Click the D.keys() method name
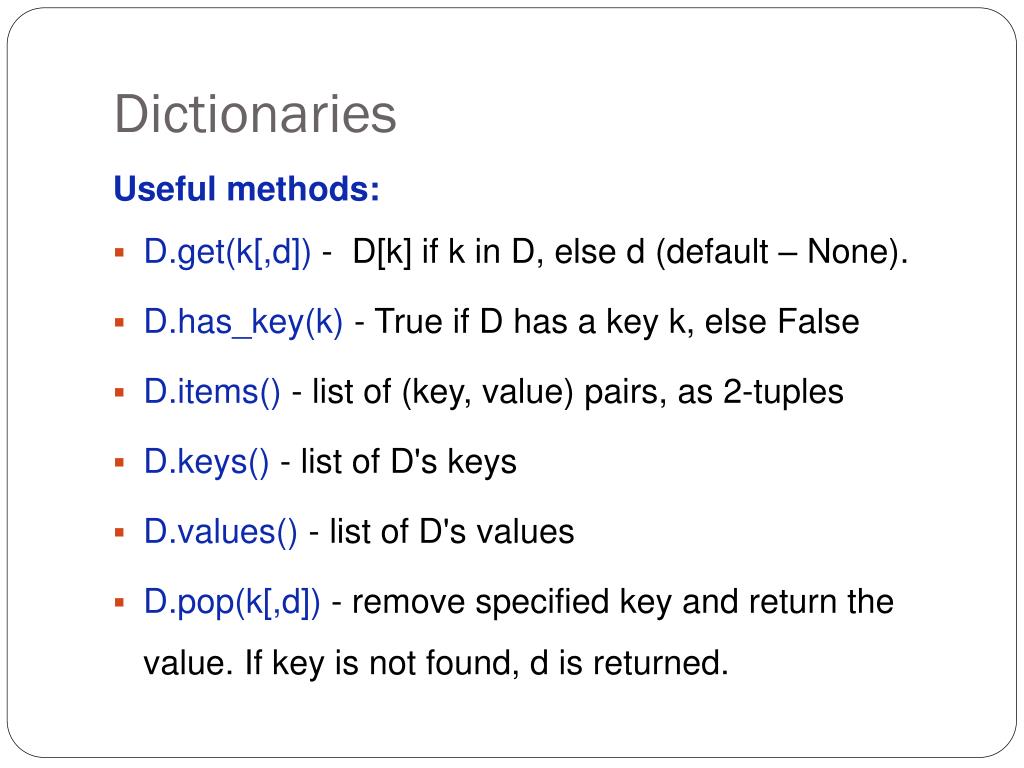This screenshot has height=768, width=1024. click(x=206, y=462)
